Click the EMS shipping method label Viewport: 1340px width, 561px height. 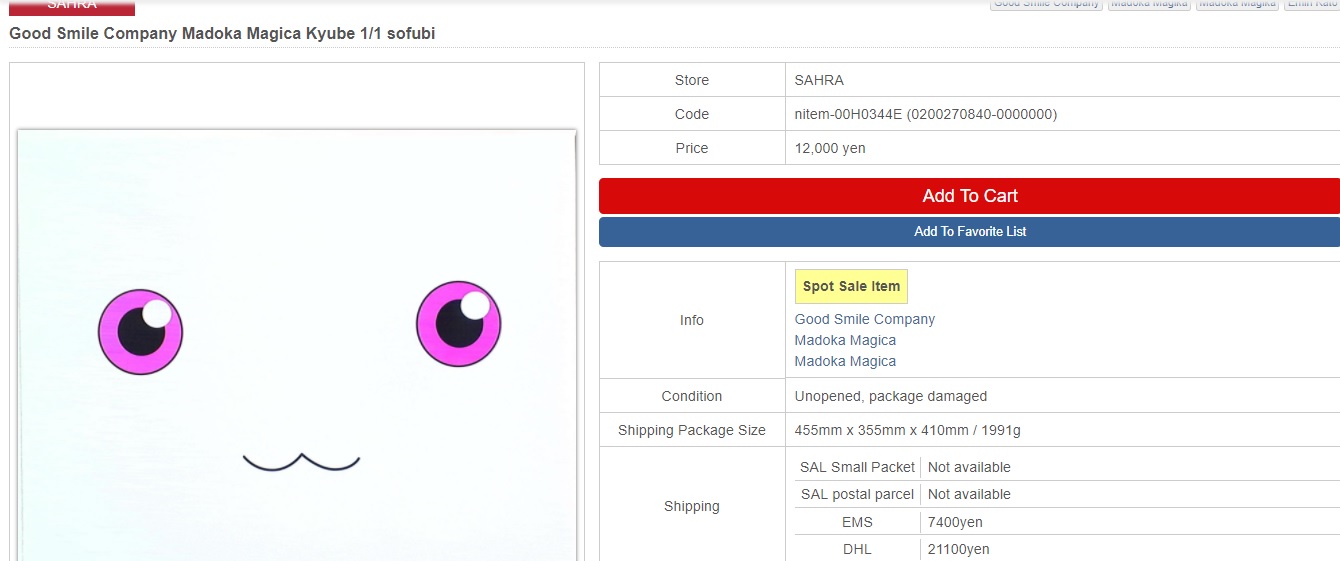857,522
